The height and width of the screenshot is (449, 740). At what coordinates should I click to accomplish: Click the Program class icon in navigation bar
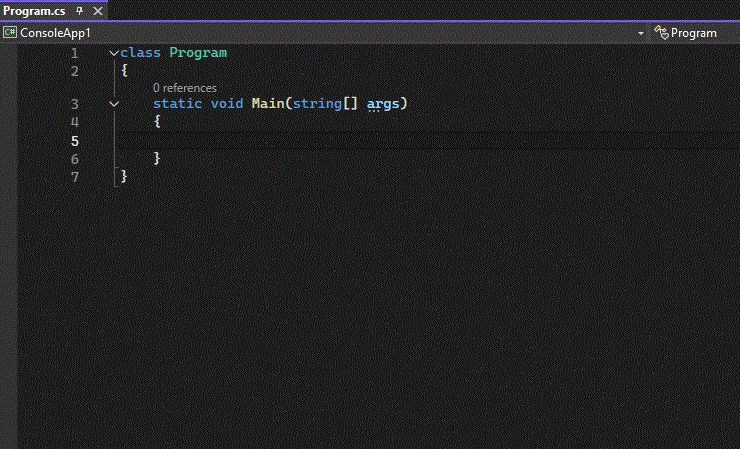[x=661, y=33]
